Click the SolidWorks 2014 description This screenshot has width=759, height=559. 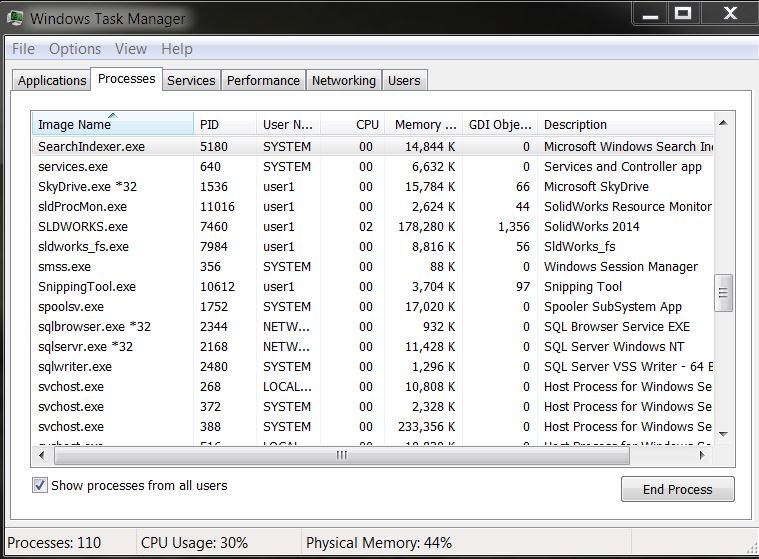[x=592, y=227]
